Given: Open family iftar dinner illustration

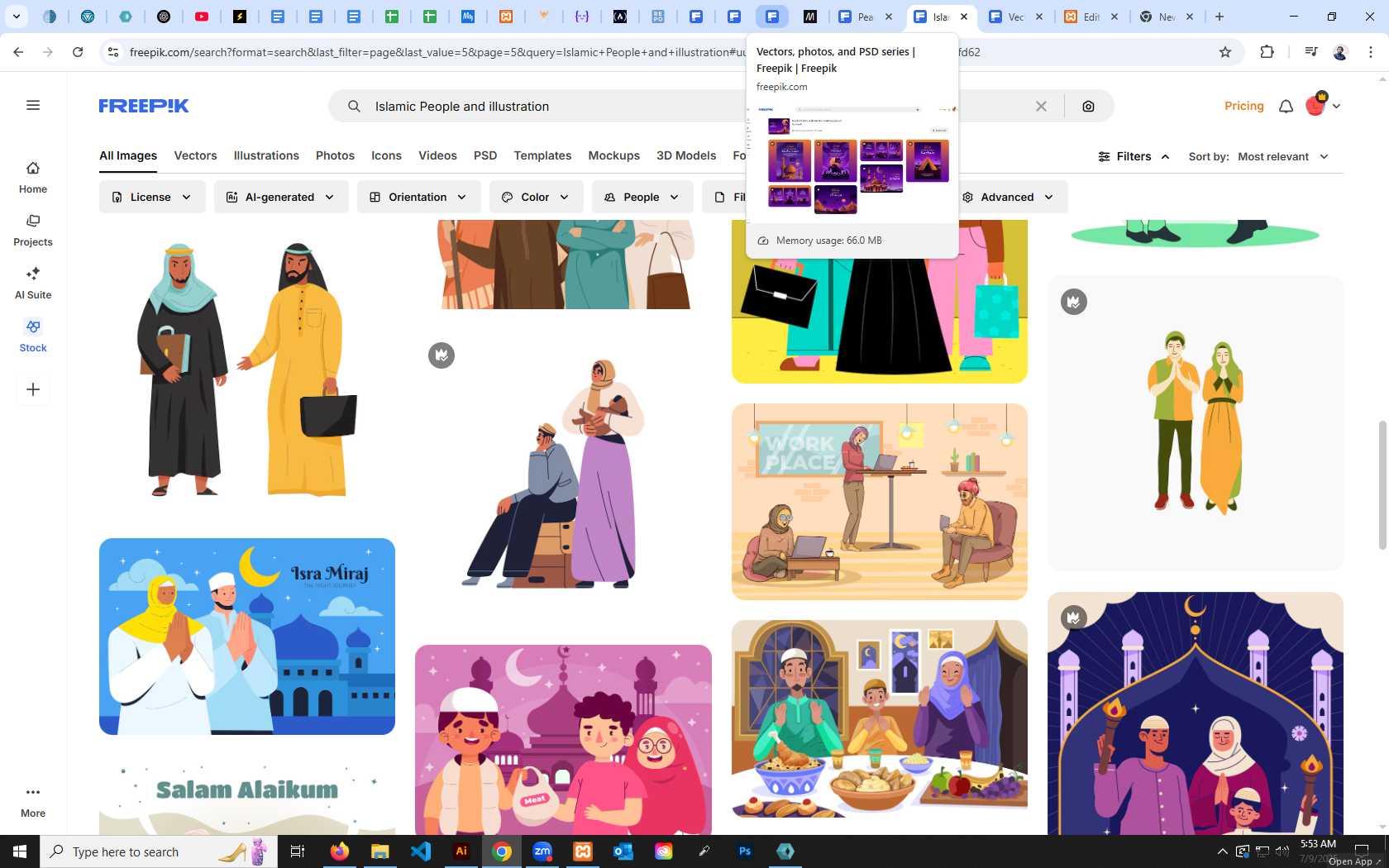Looking at the screenshot, I should click(x=880, y=718).
